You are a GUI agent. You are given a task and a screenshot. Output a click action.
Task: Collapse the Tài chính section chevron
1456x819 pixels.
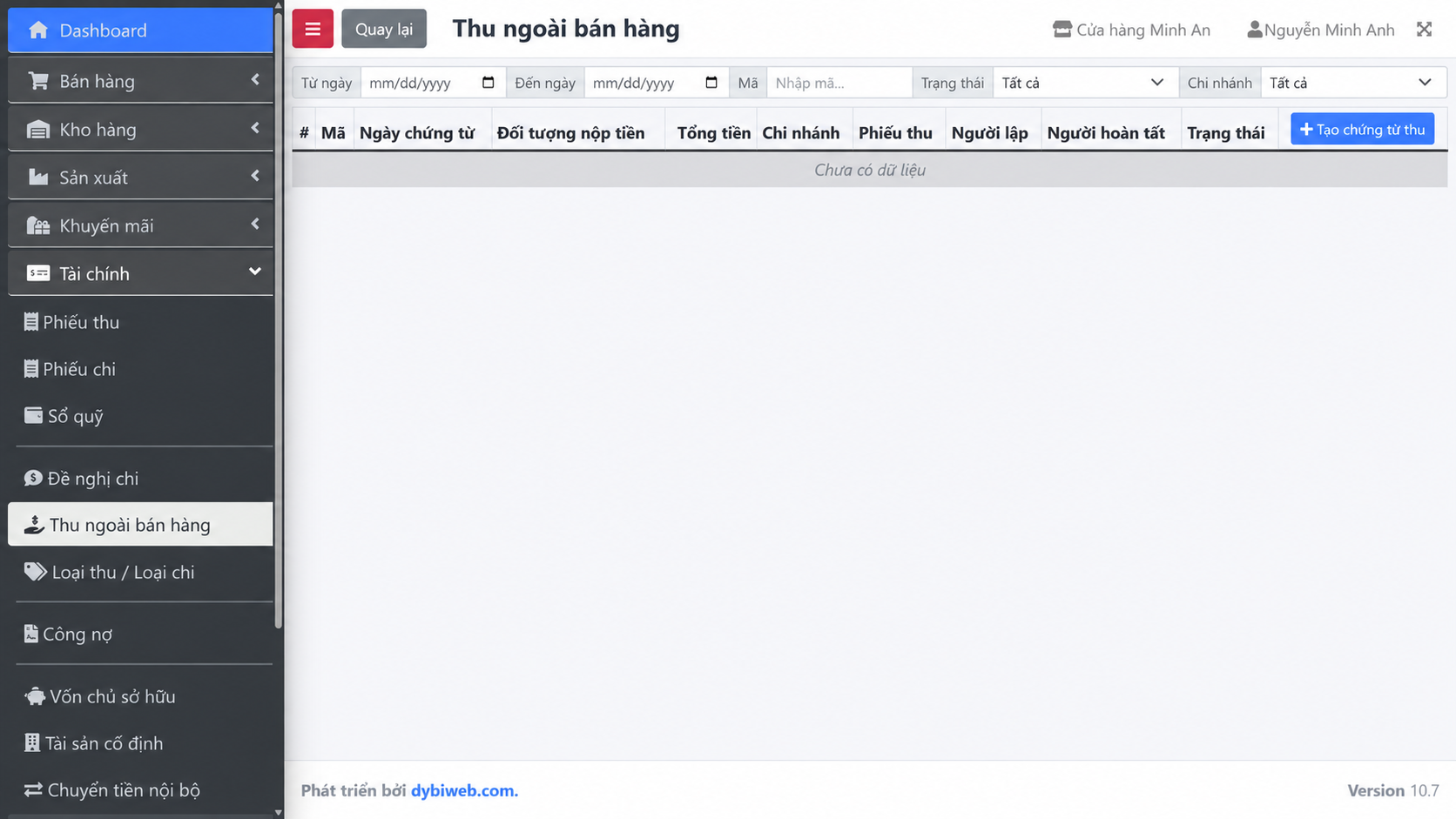tap(255, 272)
